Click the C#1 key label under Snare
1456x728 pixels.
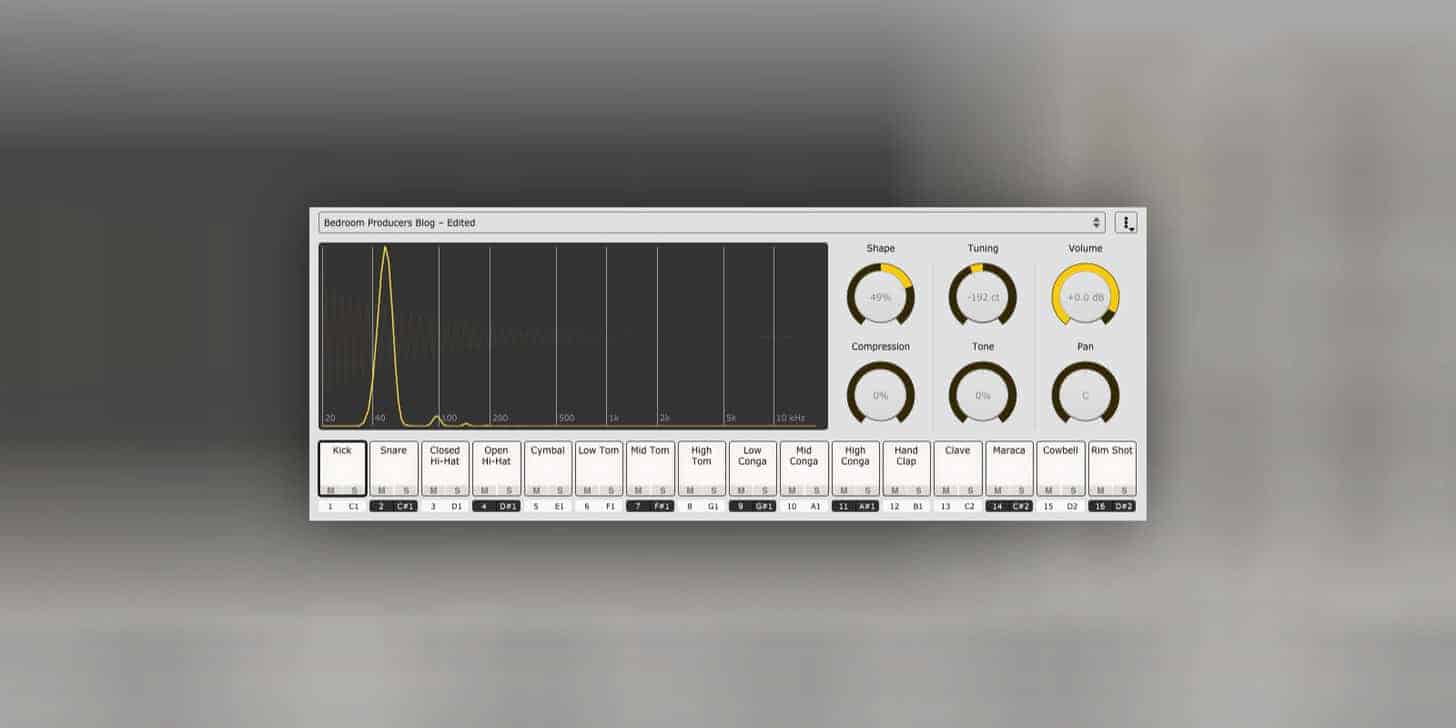coord(405,506)
